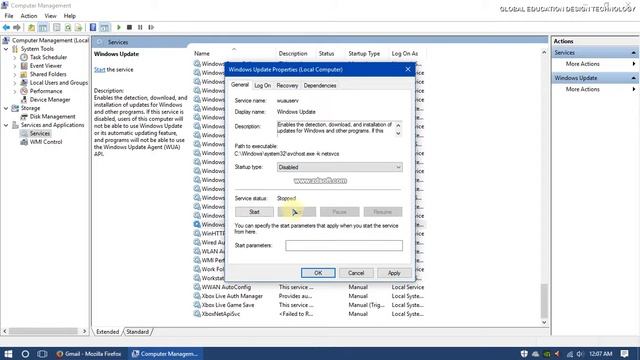The height and width of the screenshot is (360, 640).
Task: Open Windows Defender shield tray icon
Action: pyautogui.click(x=524, y=353)
